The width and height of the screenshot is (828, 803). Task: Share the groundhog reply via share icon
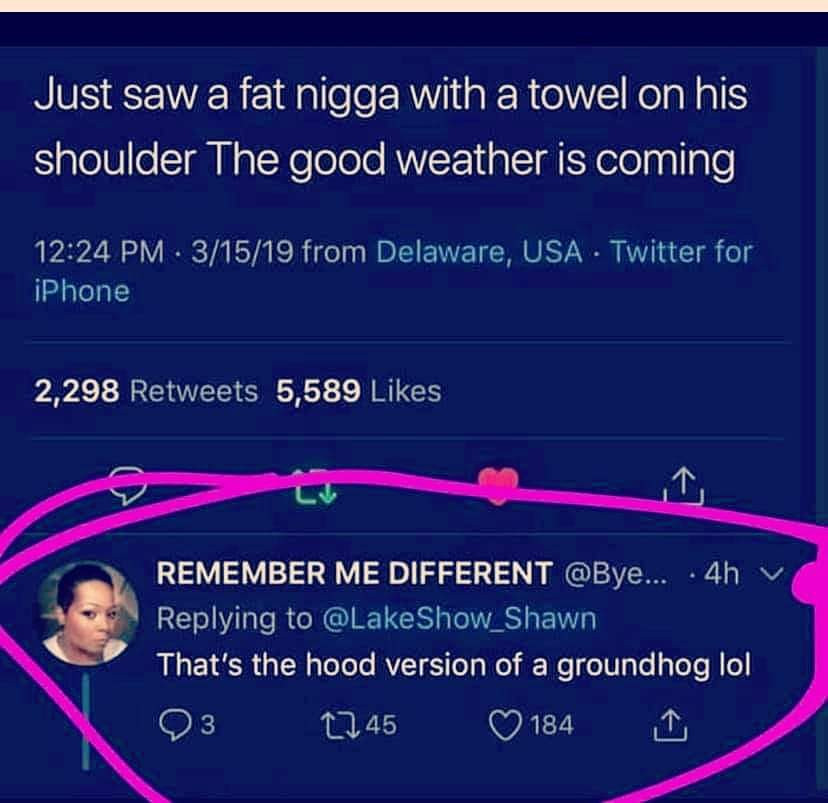pyautogui.click(x=670, y=725)
